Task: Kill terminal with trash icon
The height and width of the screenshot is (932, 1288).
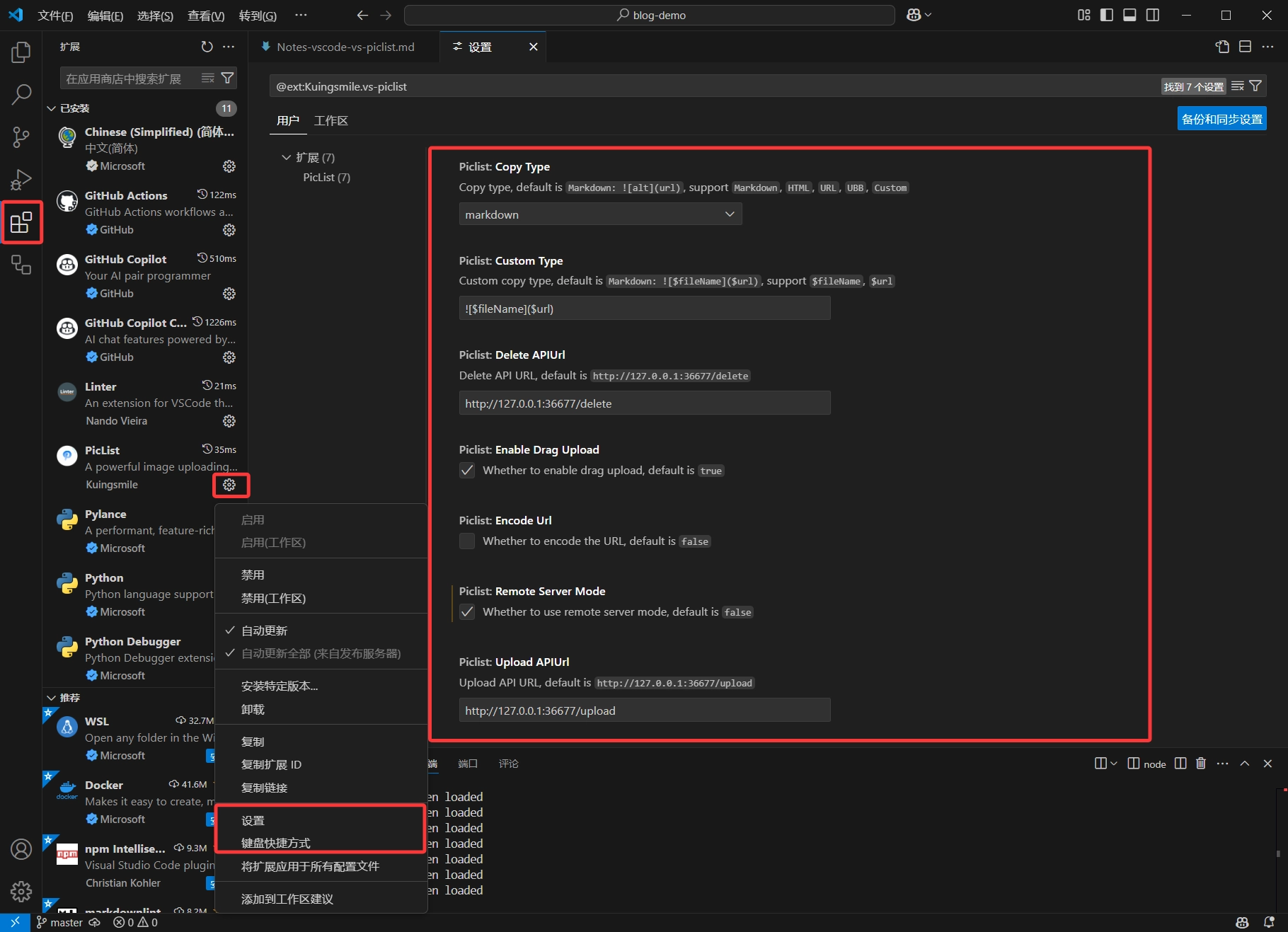Action: pyautogui.click(x=1201, y=764)
